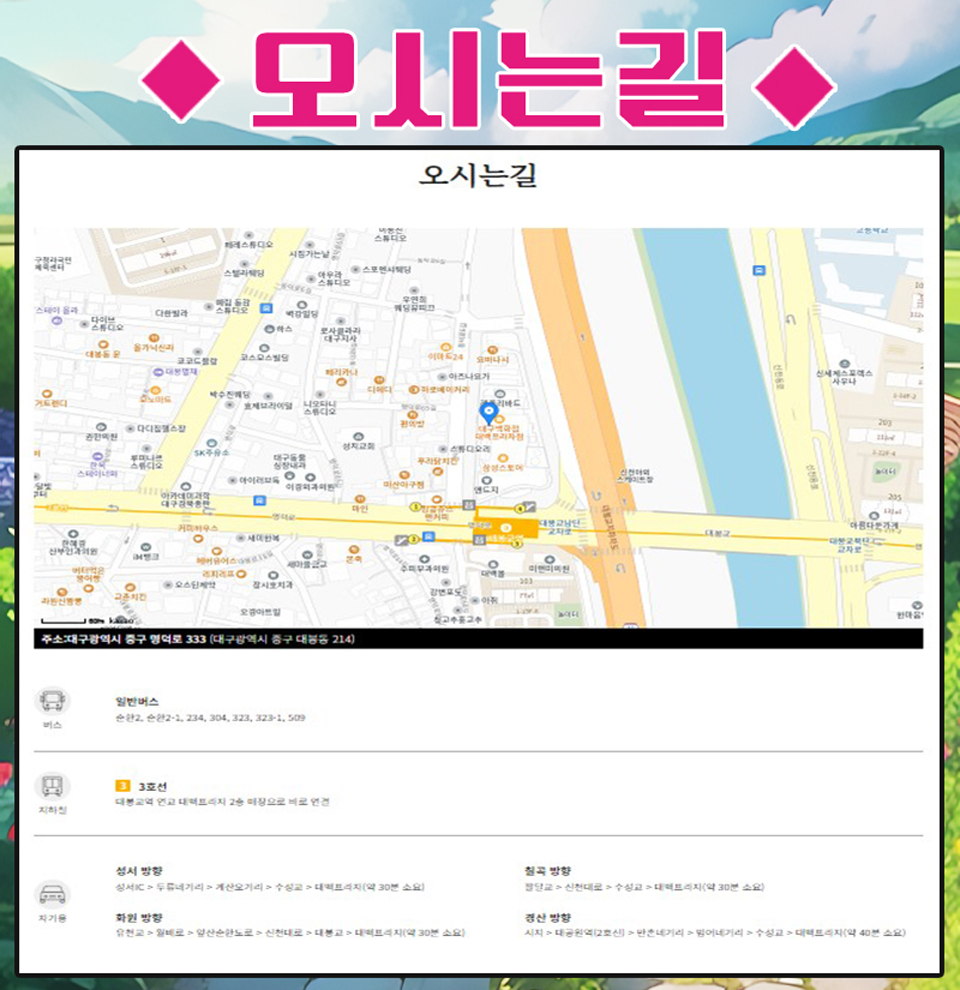Screen dimensions: 960x990
Task: Click the bus icon labeled 버스
Action: pos(52,701)
